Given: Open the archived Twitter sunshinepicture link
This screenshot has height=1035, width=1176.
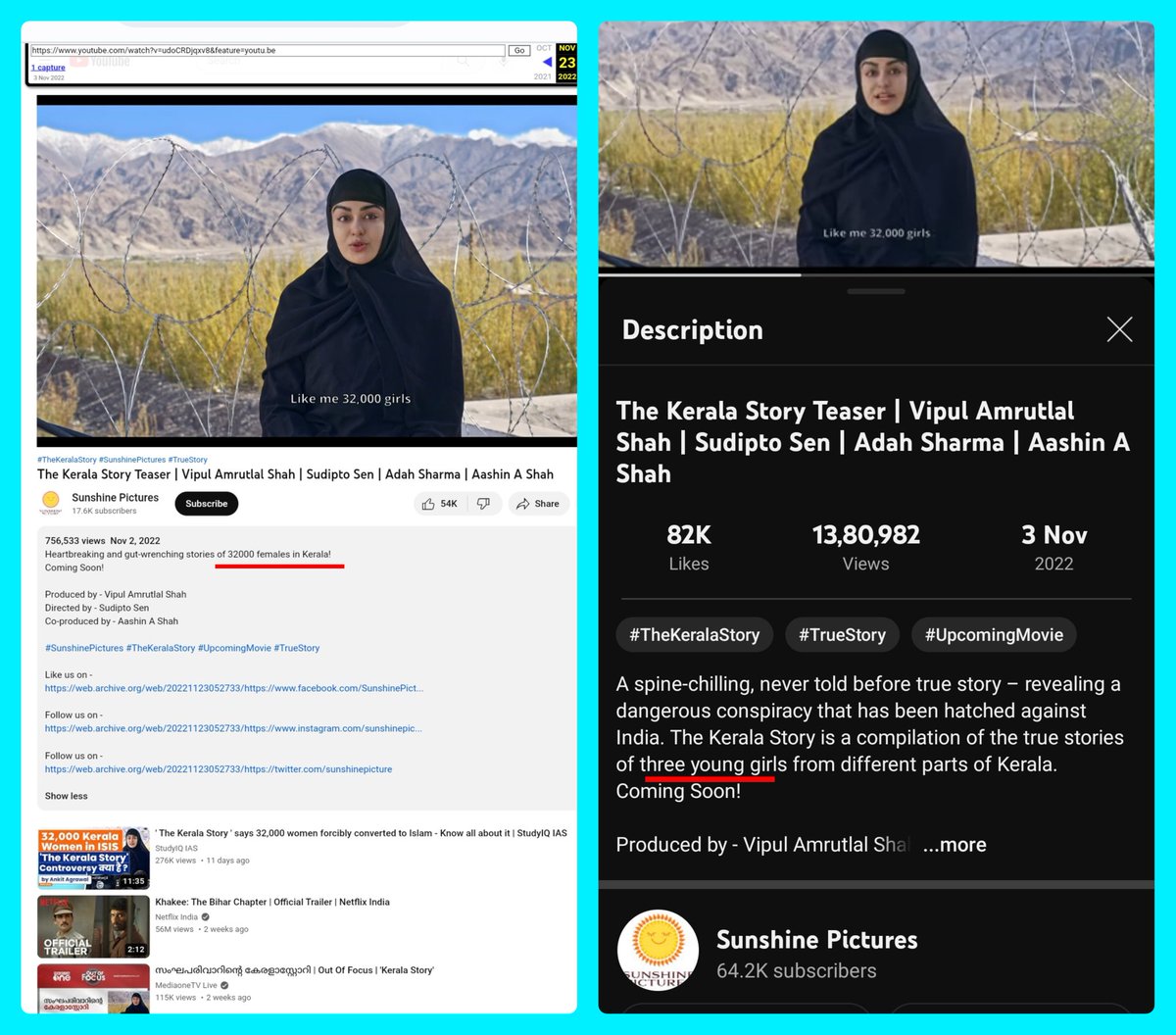Looking at the screenshot, I should point(219,769).
